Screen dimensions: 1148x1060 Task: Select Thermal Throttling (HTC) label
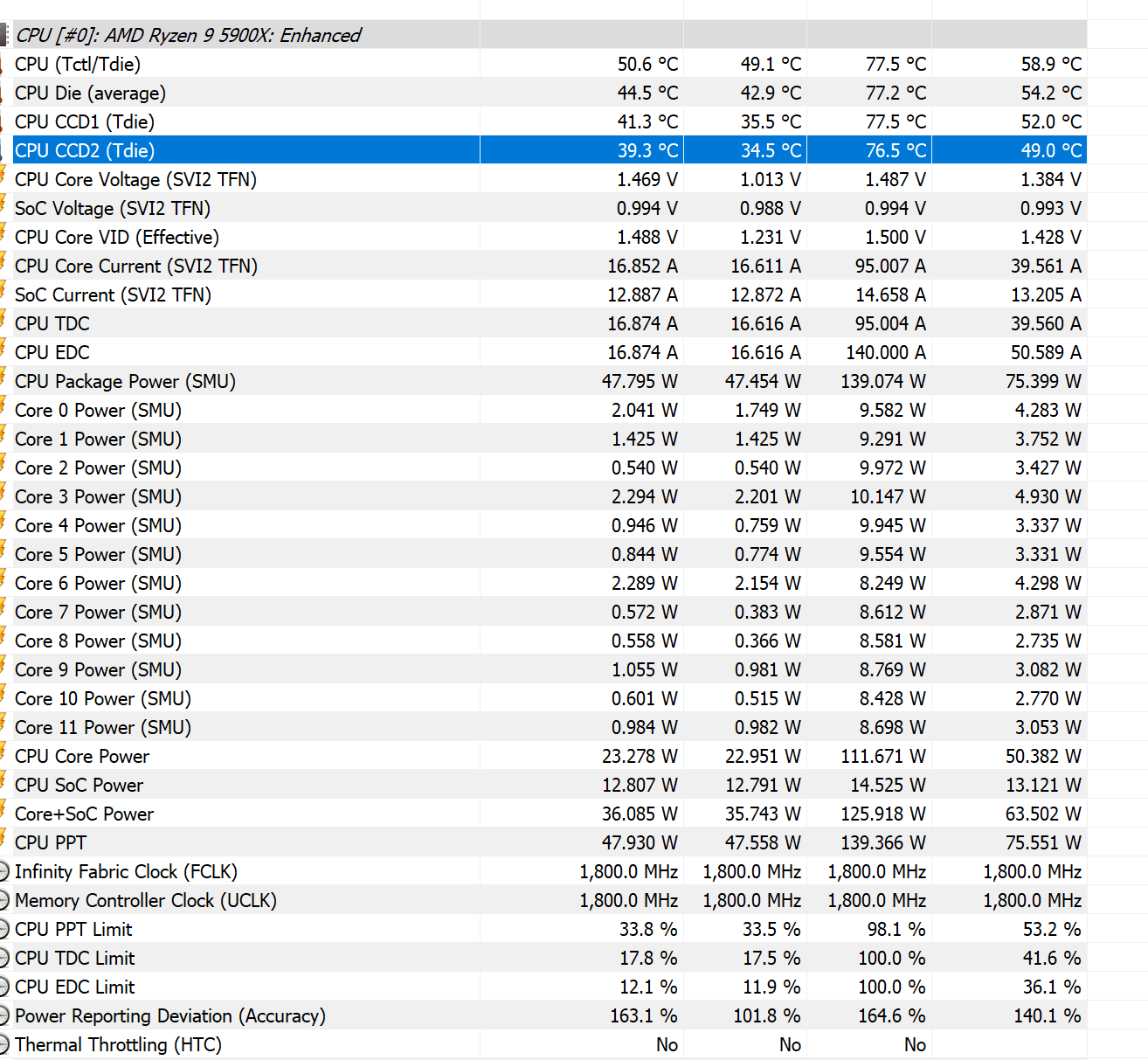(x=118, y=1044)
